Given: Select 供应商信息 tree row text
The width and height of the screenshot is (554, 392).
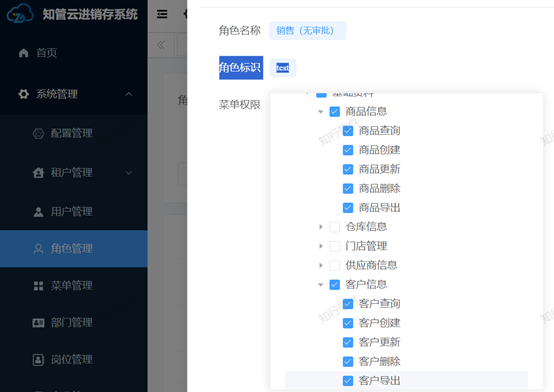Looking at the screenshot, I should 371,265.
